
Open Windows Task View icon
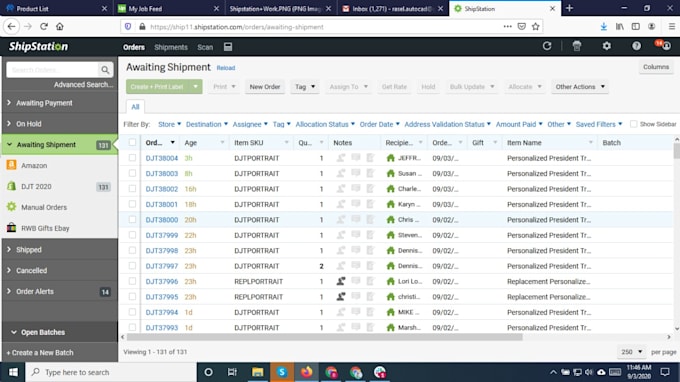point(232,372)
